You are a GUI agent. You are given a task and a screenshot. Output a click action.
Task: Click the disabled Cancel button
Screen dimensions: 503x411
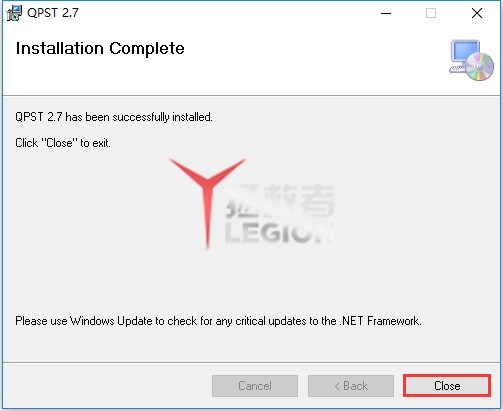[255, 386]
